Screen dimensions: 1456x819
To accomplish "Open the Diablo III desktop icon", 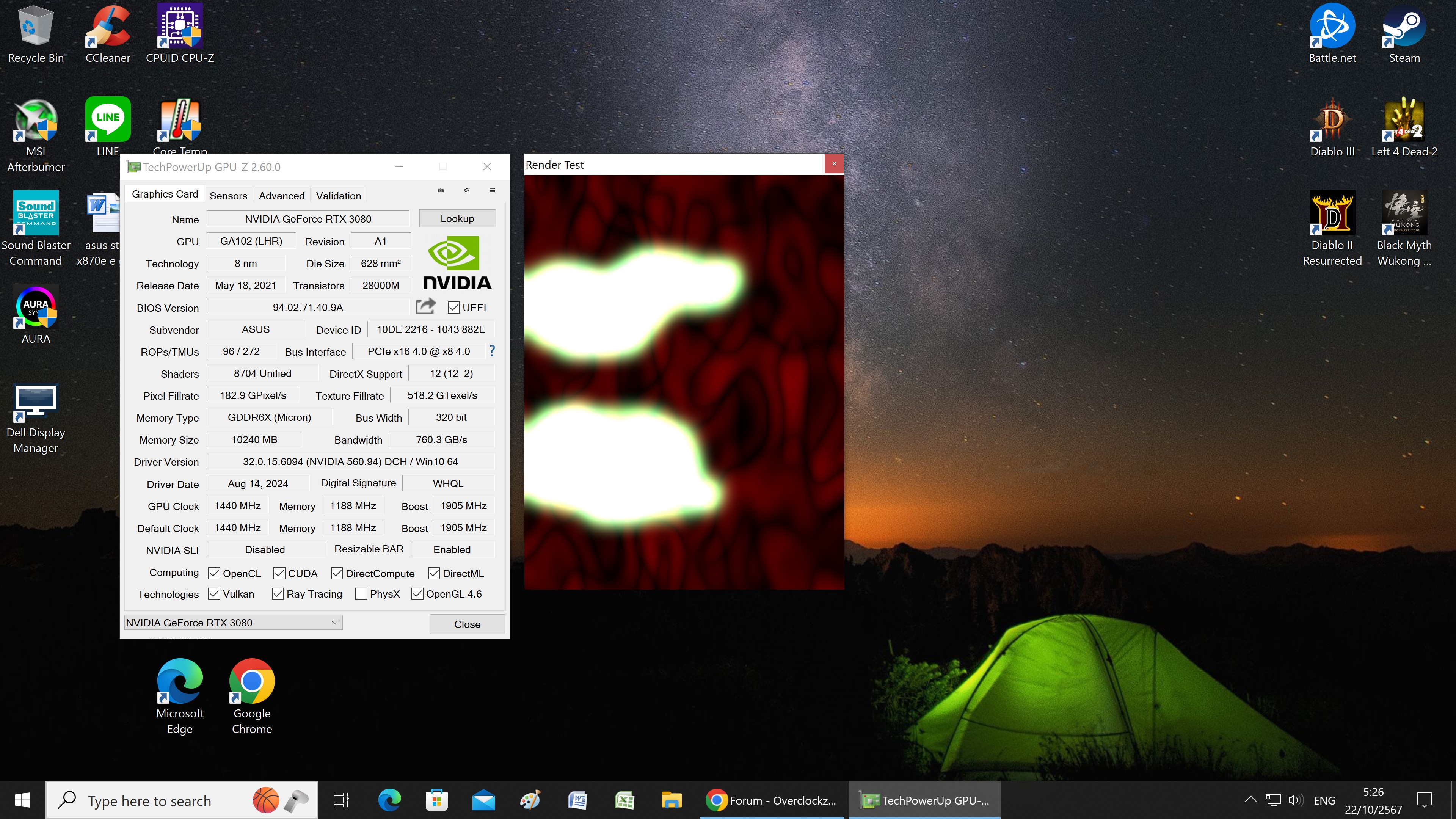I will [x=1332, y=128].
